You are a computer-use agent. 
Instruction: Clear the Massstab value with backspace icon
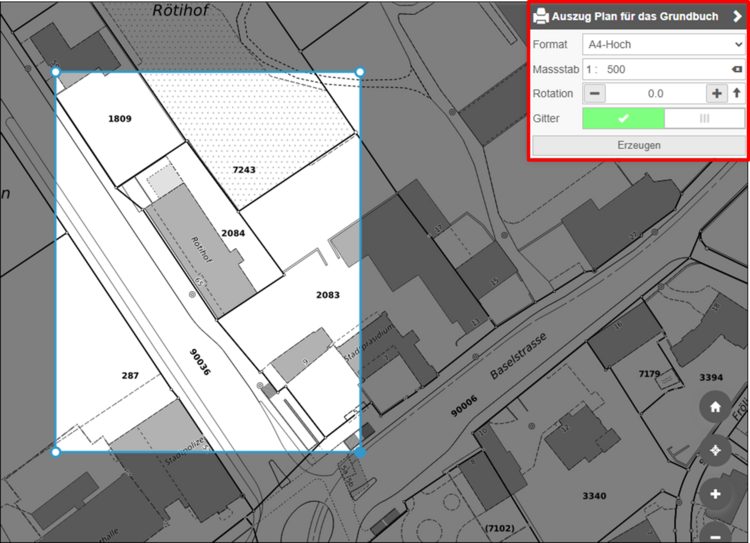736,69
